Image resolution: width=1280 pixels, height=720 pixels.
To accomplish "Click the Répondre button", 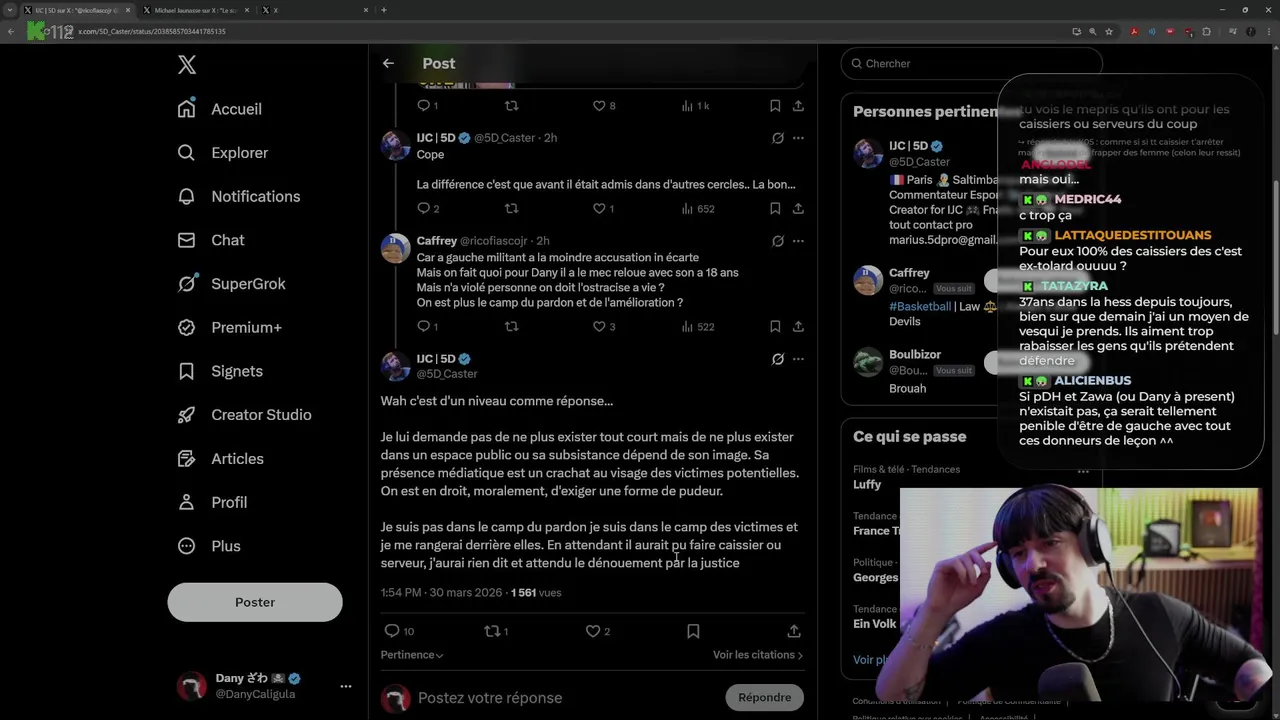I will point(765,698).
